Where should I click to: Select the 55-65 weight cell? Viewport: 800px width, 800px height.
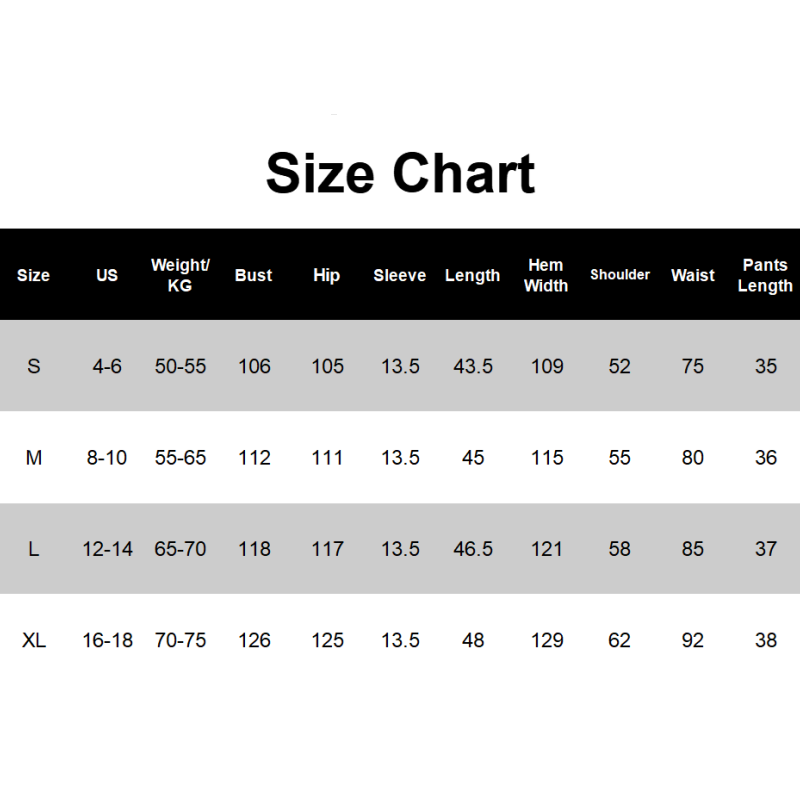coord(180,458)
